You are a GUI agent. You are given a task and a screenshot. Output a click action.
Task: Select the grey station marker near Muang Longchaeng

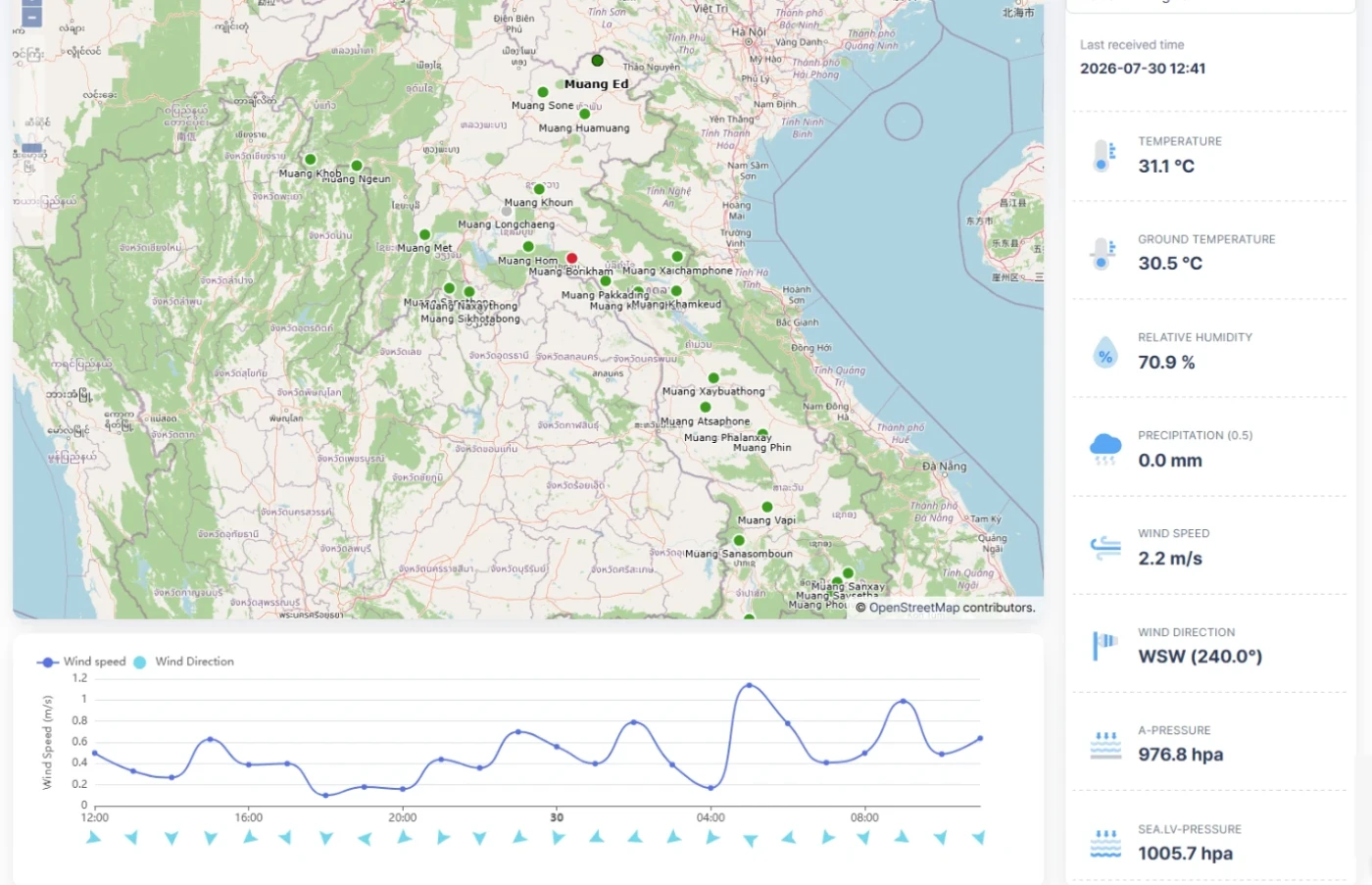coord(507,211)
